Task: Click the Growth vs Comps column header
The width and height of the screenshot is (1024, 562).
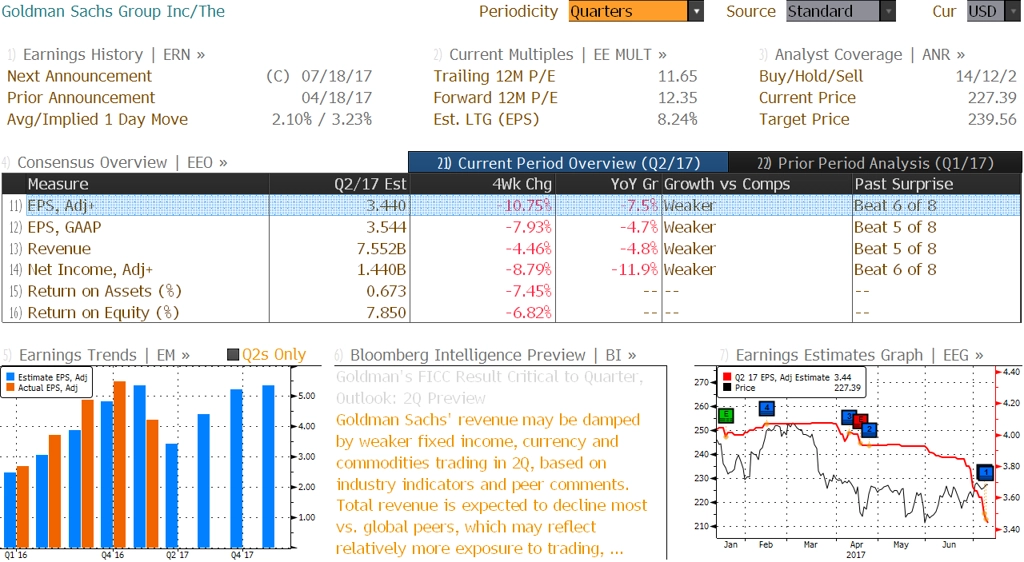Action: pos(757,183)
